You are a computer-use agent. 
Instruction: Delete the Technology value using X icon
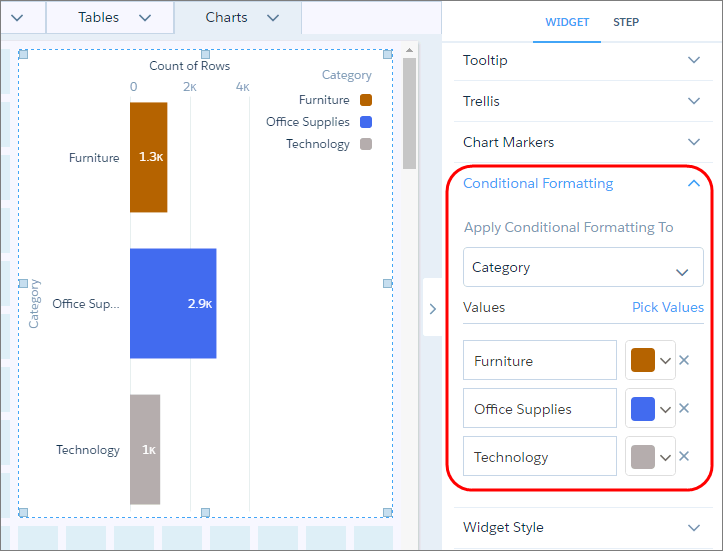coord(684,456)
